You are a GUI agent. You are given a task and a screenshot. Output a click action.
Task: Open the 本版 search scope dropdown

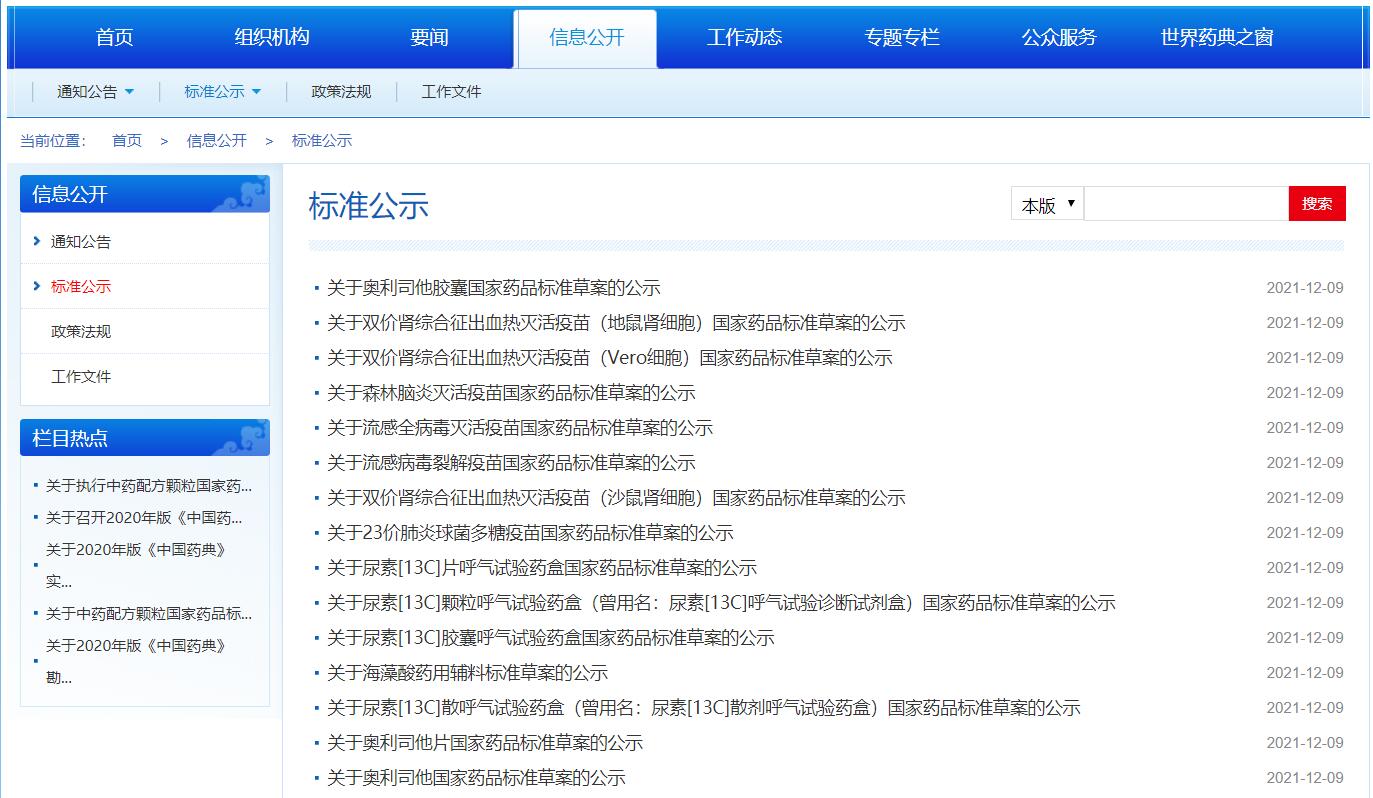tap(1046, 204)
